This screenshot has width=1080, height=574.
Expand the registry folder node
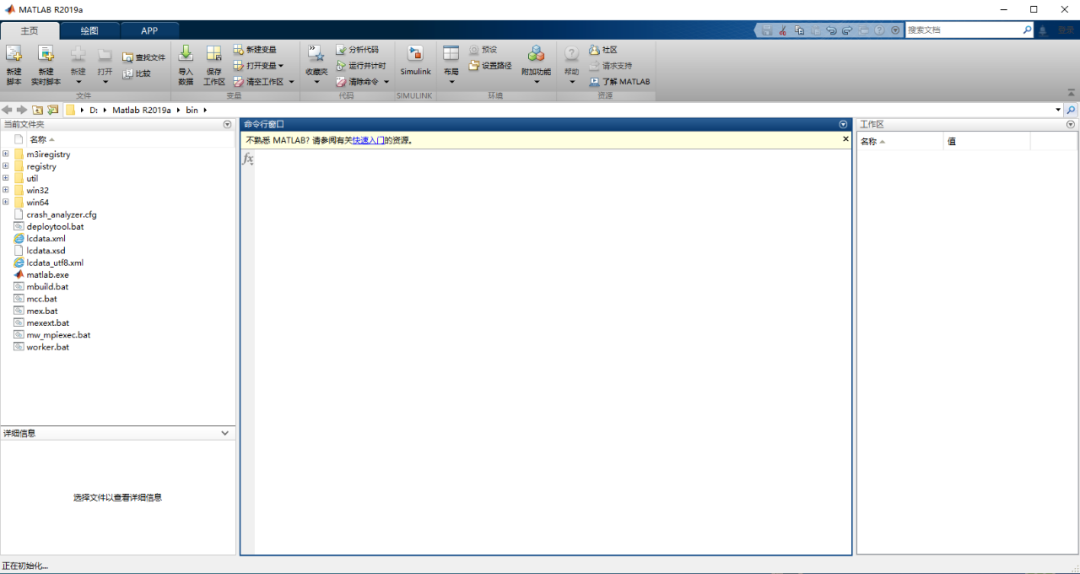(6, 166)
